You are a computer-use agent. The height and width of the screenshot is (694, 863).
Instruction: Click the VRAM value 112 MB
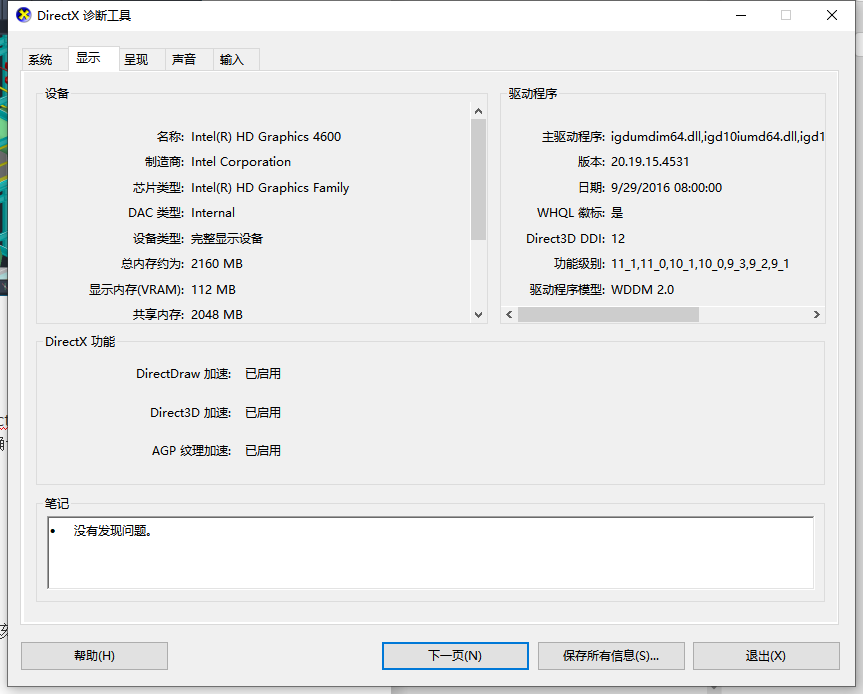pyautogui.click(x=213, y=289)
